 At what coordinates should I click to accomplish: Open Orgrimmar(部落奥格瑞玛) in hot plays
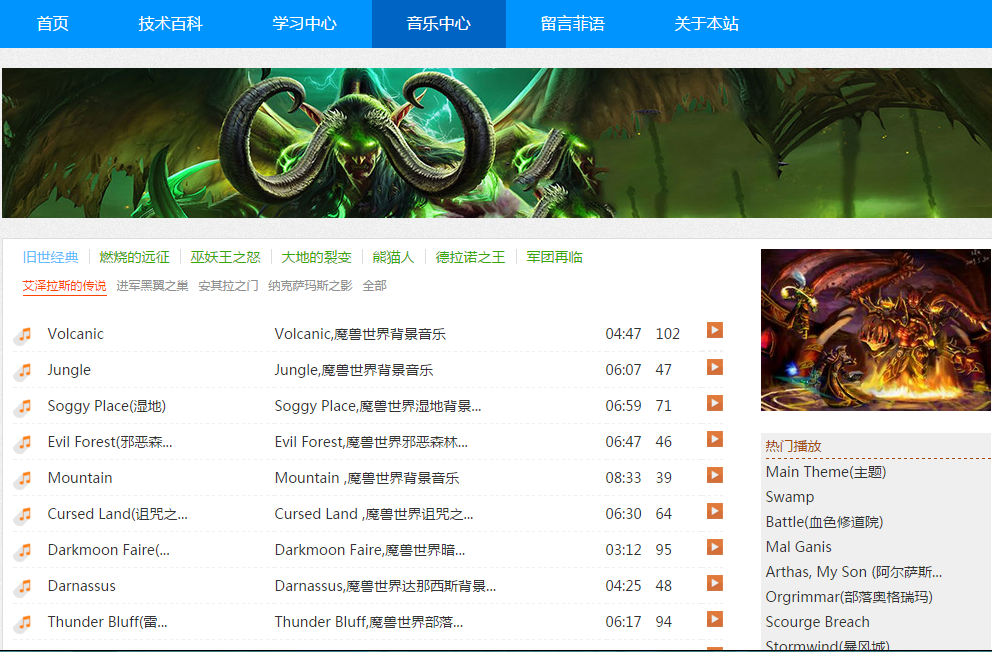pos(849,597)
